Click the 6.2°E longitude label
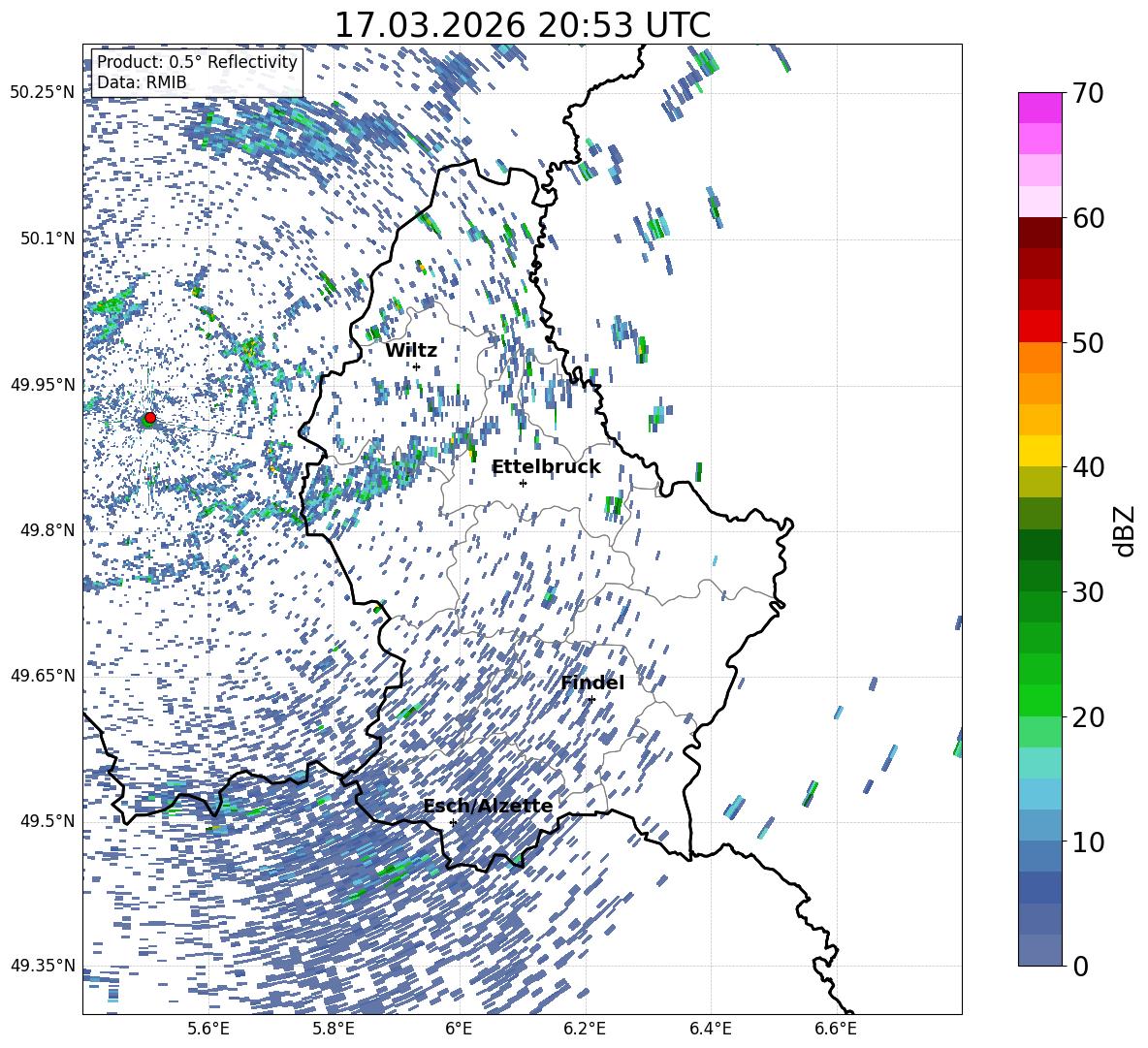This screenshot has width=1148, height=1048. pyautogui.click(x=585, y=1030)
